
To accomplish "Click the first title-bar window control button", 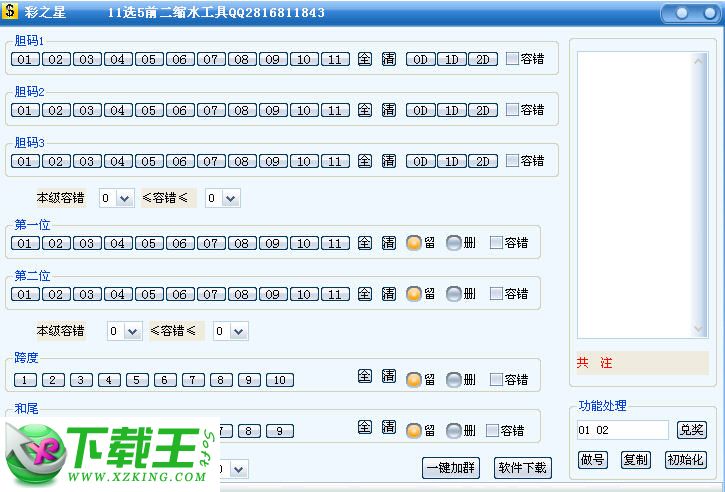I will point(682,13).
